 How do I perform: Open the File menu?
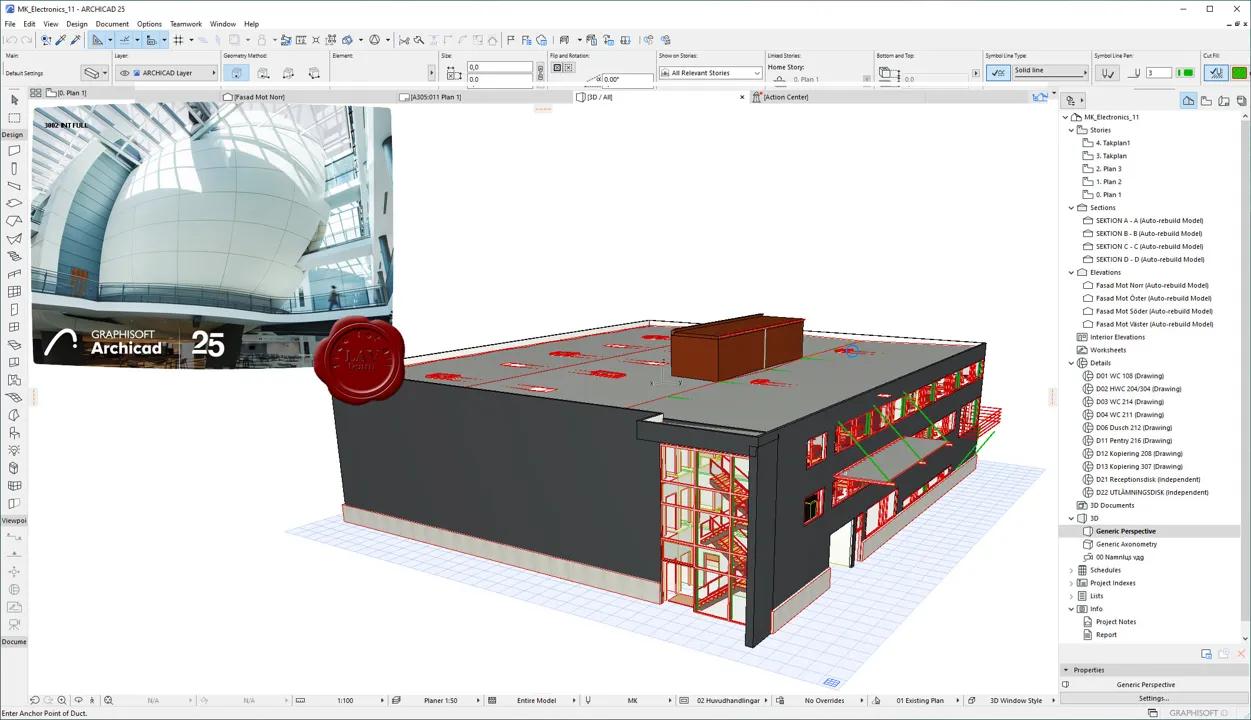click(10, 24)
